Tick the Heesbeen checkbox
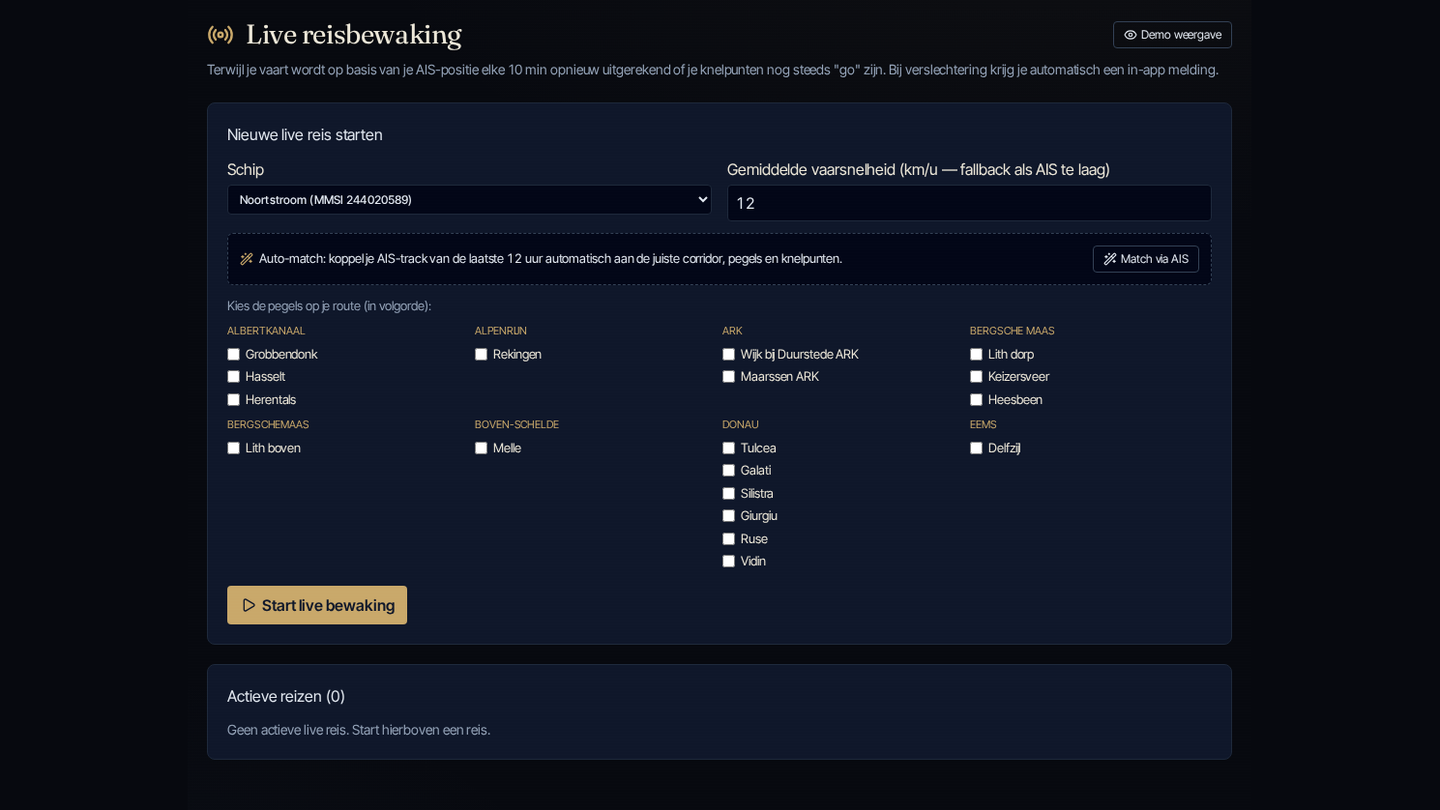Viewport: 1440px width, 810px height. tap(976, 400)
